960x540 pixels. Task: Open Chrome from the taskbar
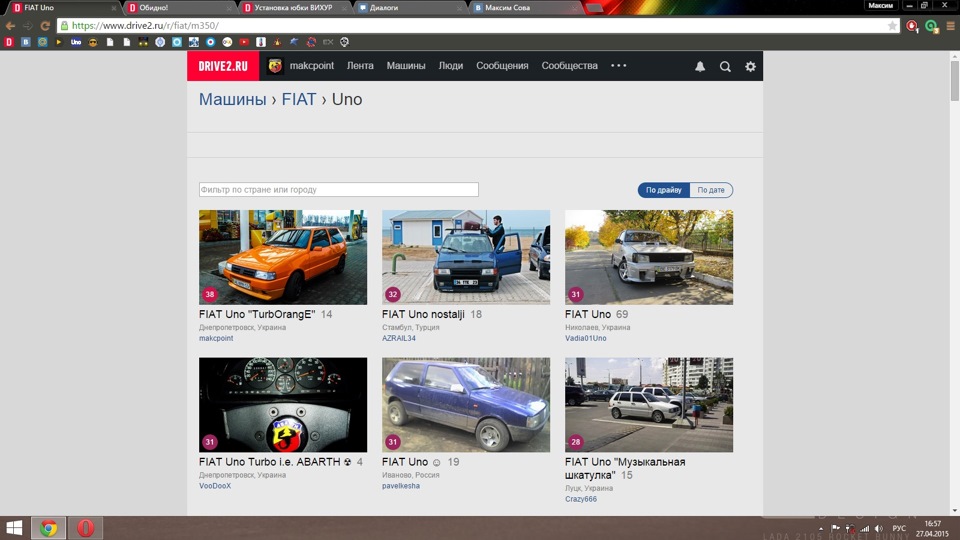pyautogui.click(x=48, y=528)
